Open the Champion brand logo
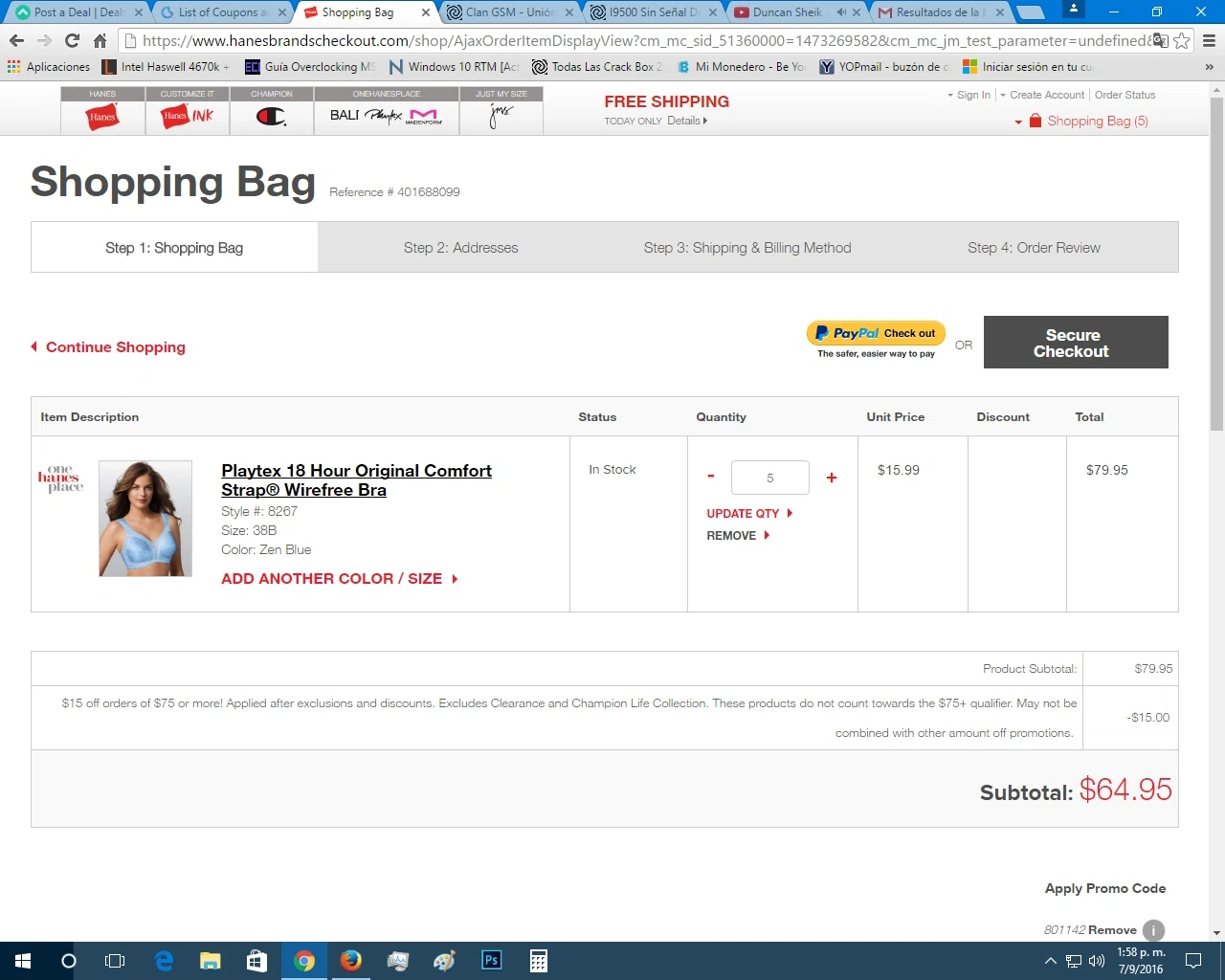Viewport: 1225px width, 980px height. (x=272, y=117)
